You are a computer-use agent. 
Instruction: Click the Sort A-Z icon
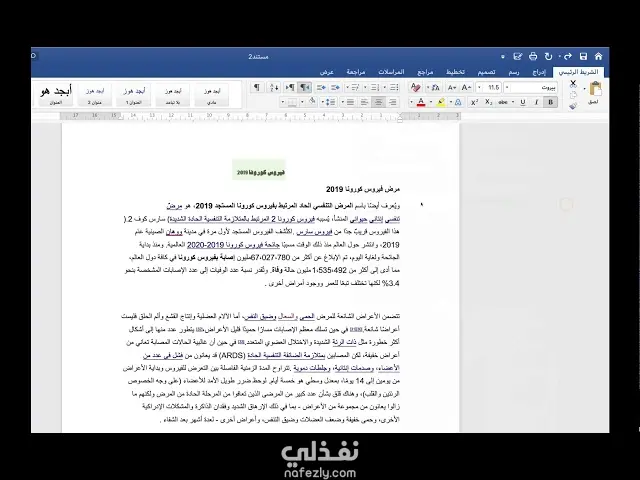point(274,87)
